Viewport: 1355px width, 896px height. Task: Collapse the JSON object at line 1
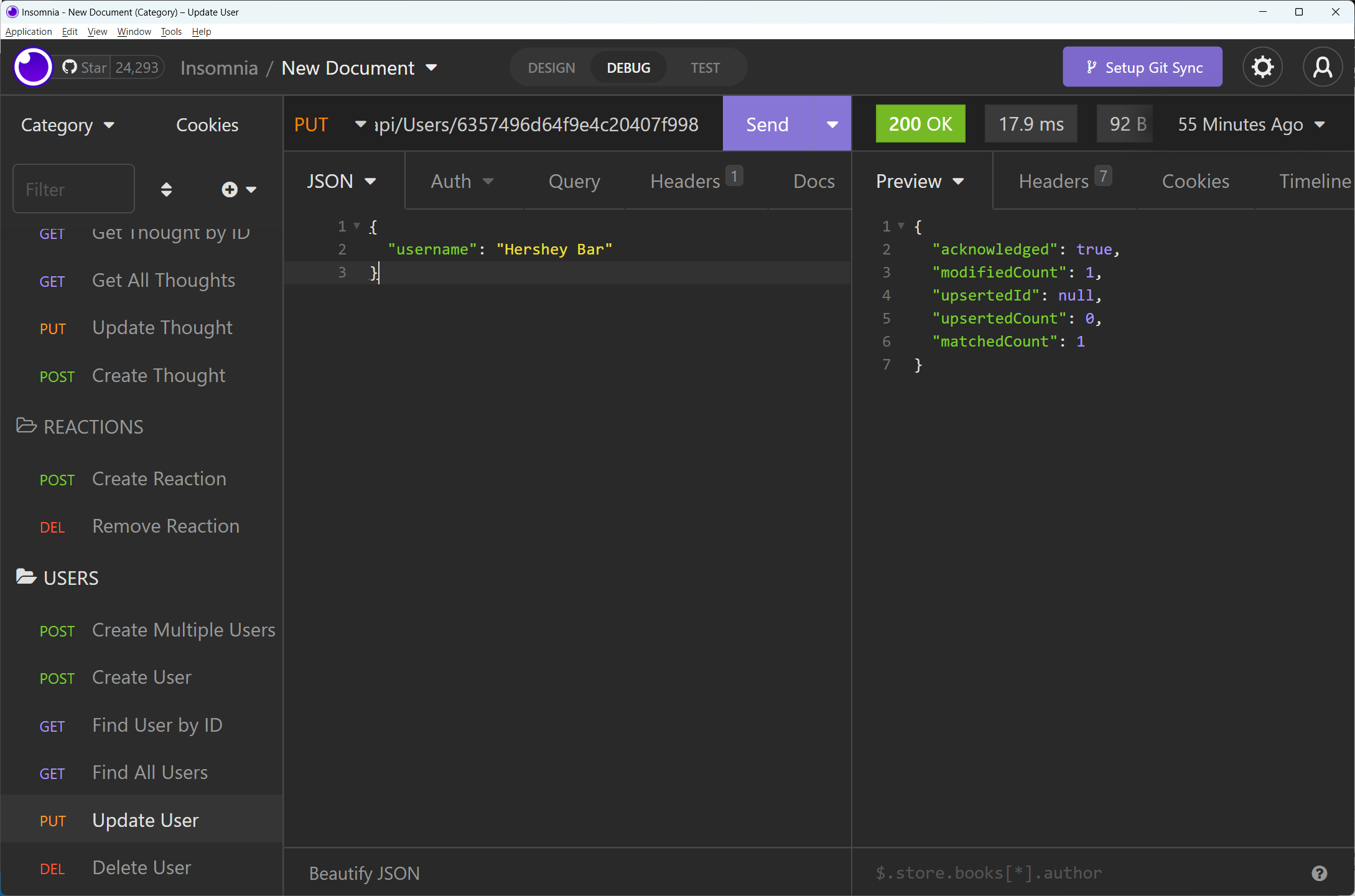click(x=356, y=226)
